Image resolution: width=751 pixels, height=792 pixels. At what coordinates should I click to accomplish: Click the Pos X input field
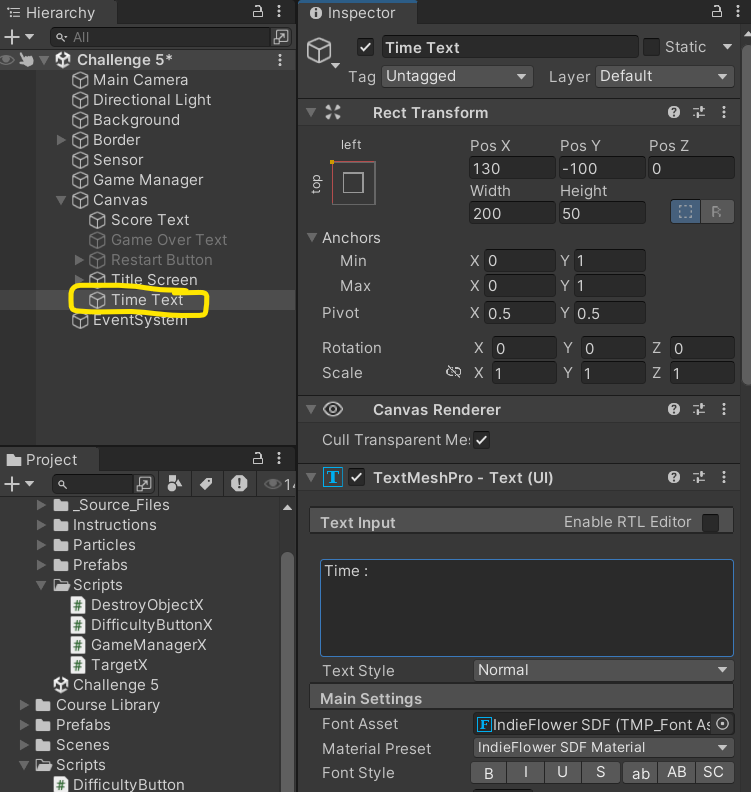(x=512, y=168)
